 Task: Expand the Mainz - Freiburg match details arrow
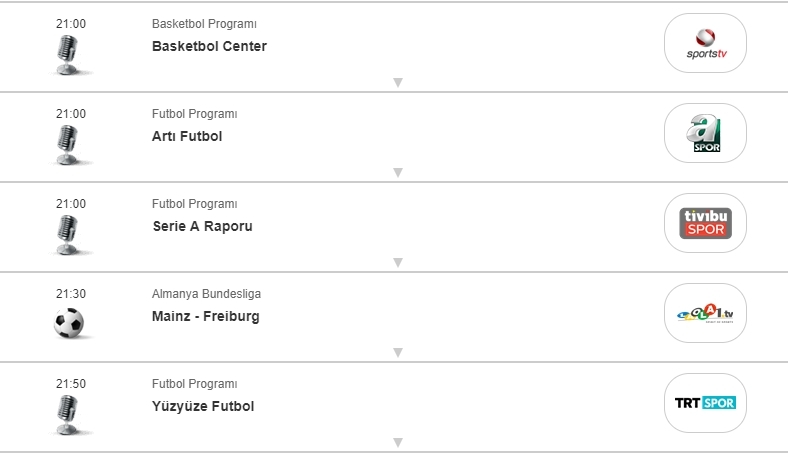tap(397, 353)
